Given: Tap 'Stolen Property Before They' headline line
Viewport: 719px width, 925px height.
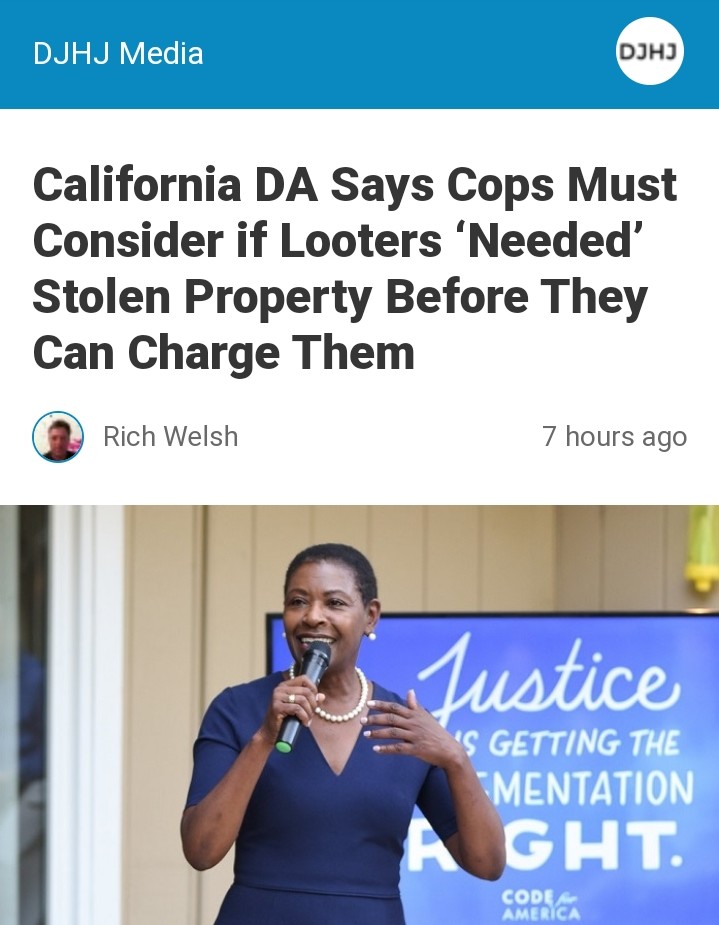Looking at the screenshot, I should (x=340, y=297).
